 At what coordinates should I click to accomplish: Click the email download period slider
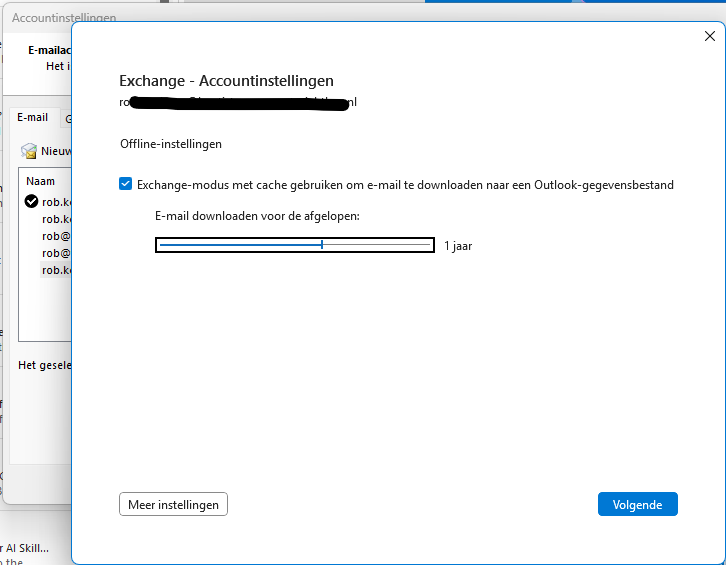(294, 245)
